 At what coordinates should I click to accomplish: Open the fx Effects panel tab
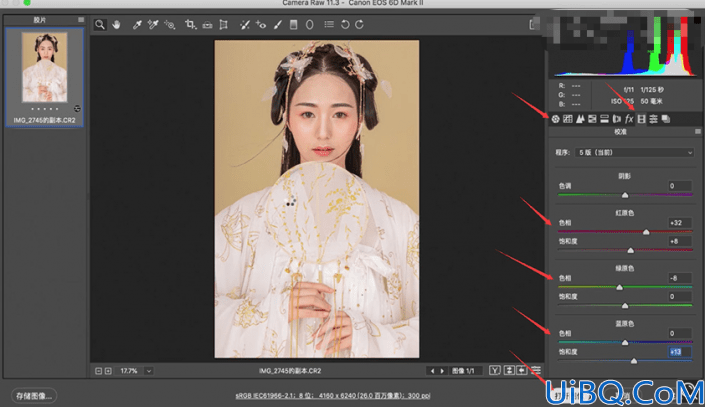click(x=629, y=119)
